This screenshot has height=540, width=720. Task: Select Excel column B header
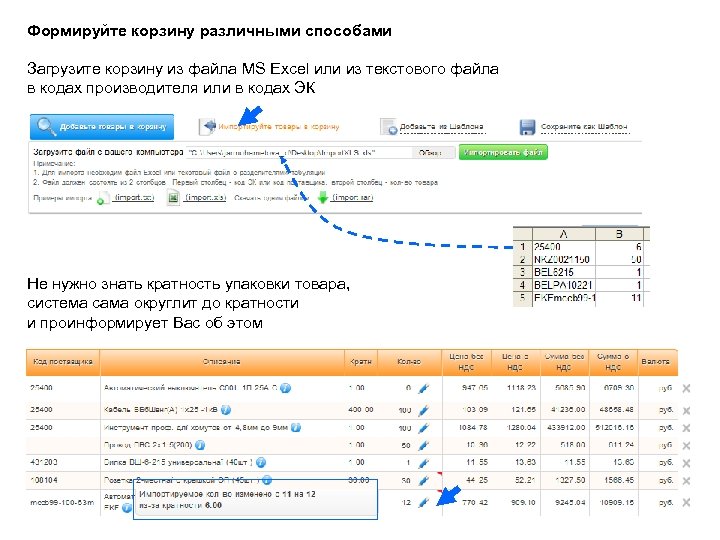(619, 234)
